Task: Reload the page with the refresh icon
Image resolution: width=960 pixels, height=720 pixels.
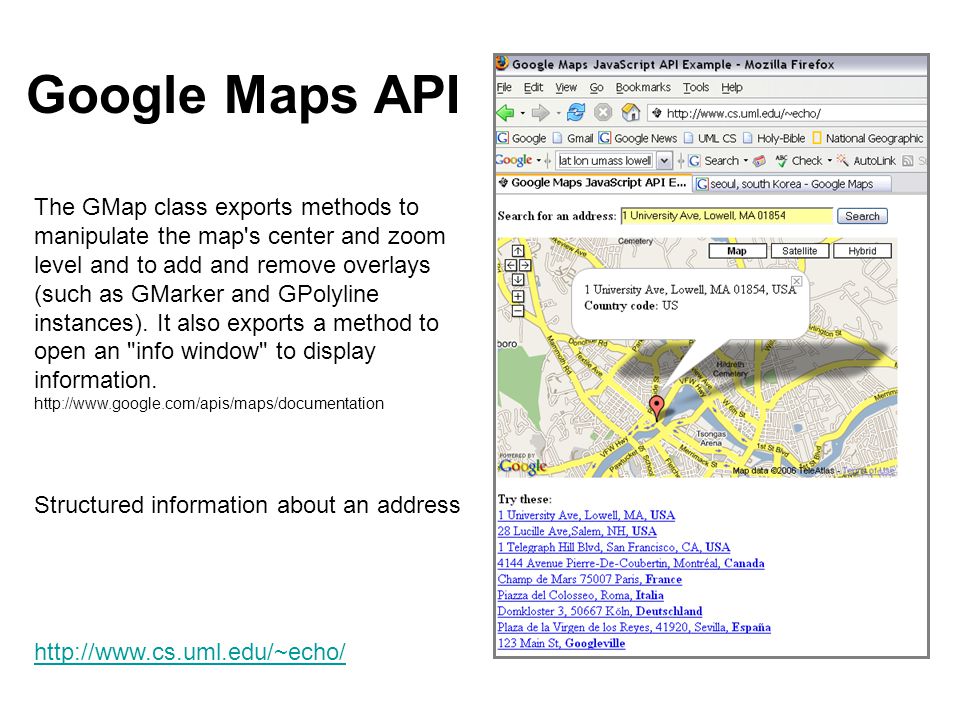Action: 576,113
